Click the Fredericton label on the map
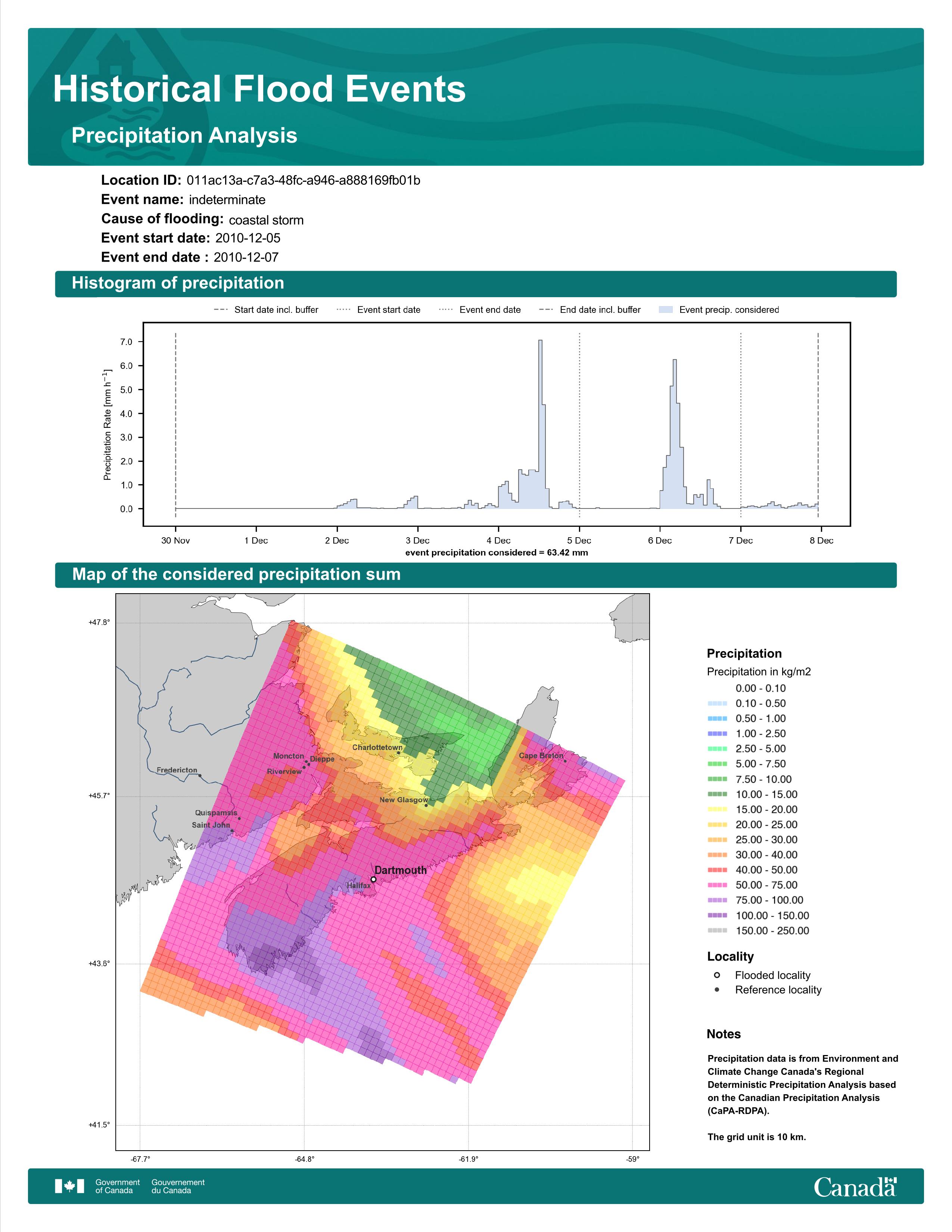The width and height of the screenshot is (952, 1232). click(177, 770)
